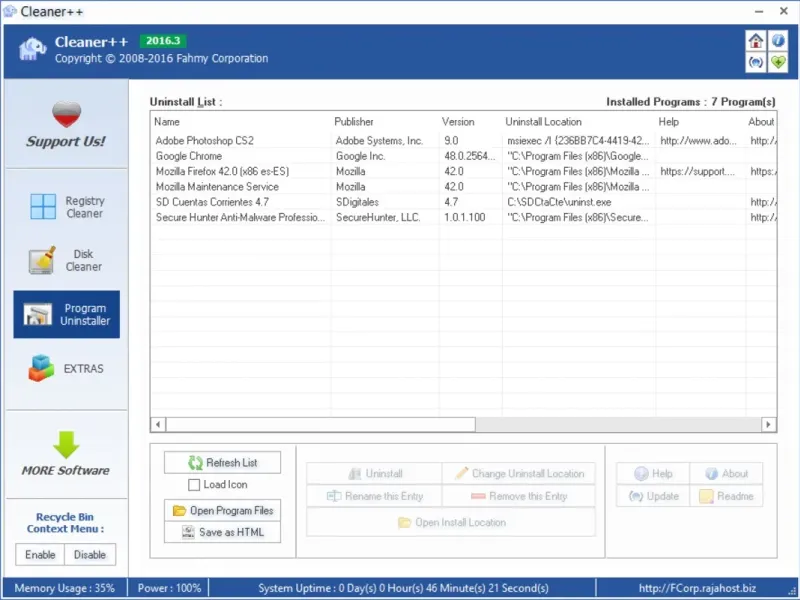
Task: Sort list by the Name column header
Action: 241,121
